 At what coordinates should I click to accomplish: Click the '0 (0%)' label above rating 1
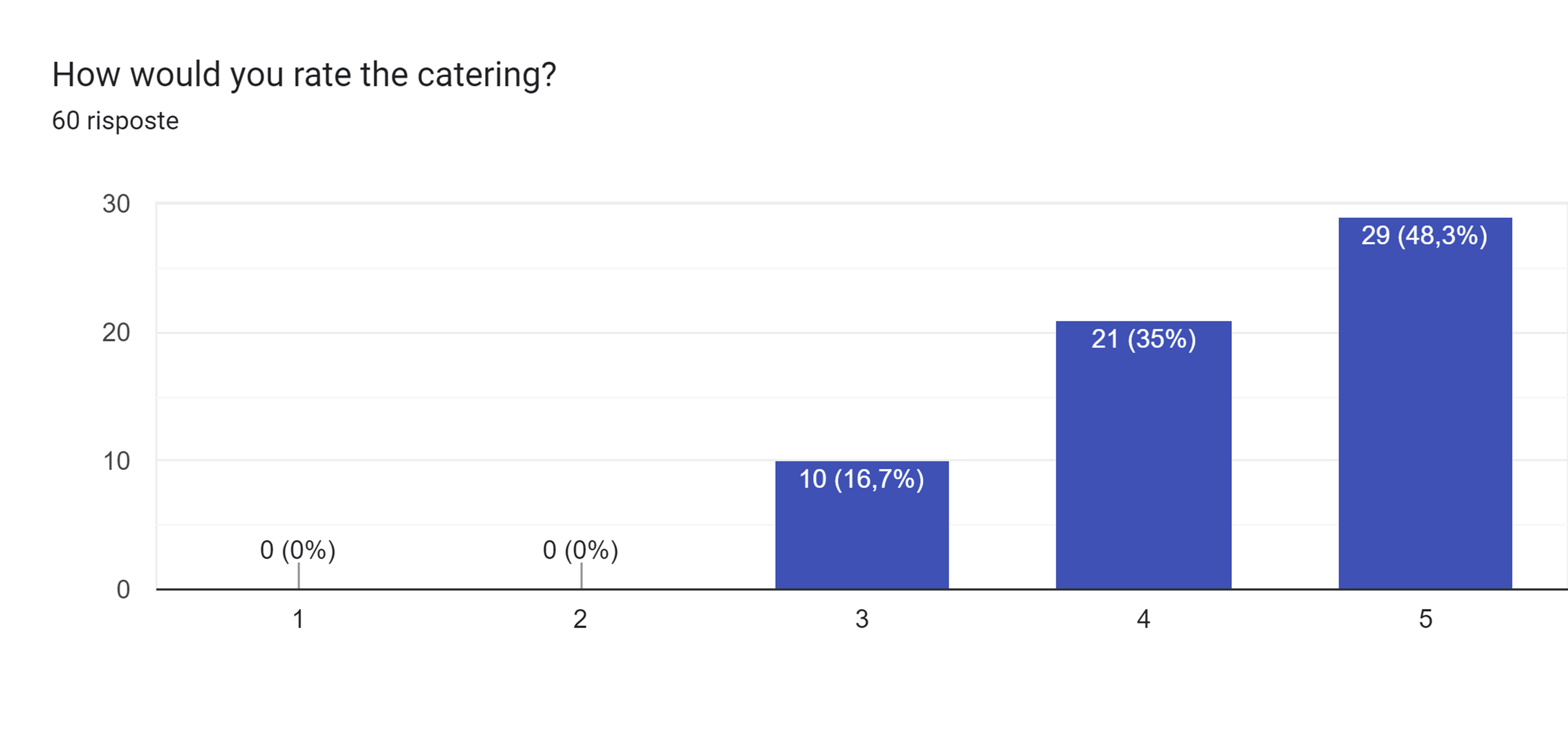pyautogui.click(x=298, y=551)
